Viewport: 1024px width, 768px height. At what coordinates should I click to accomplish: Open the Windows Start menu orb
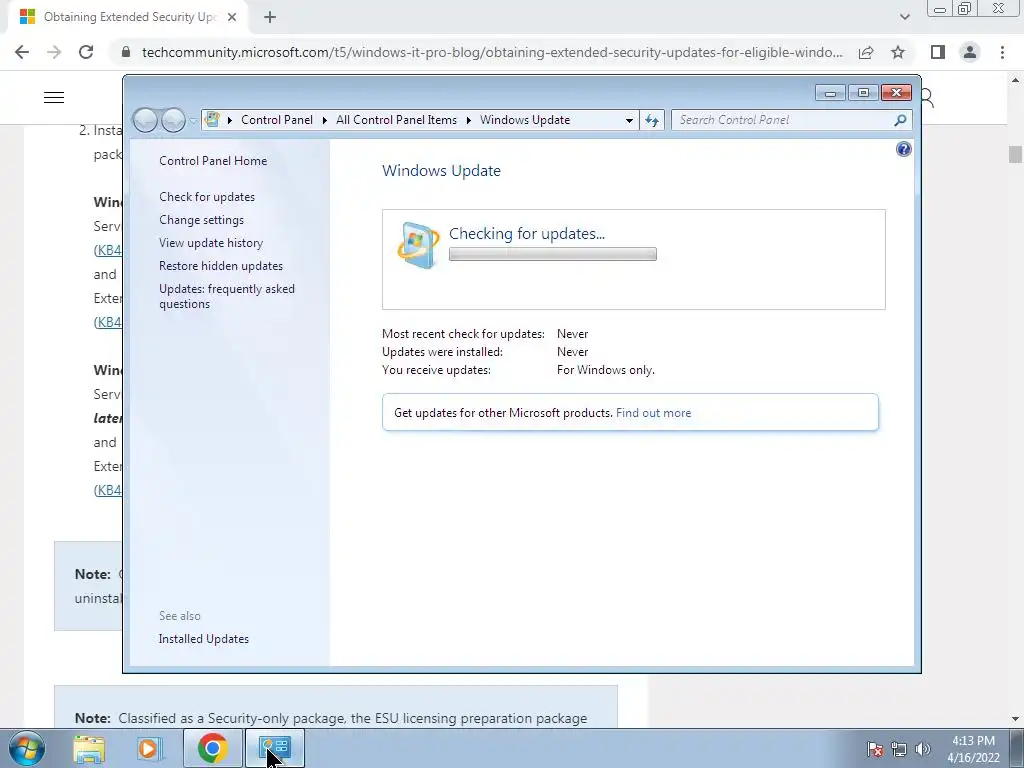tap(26, 748)
